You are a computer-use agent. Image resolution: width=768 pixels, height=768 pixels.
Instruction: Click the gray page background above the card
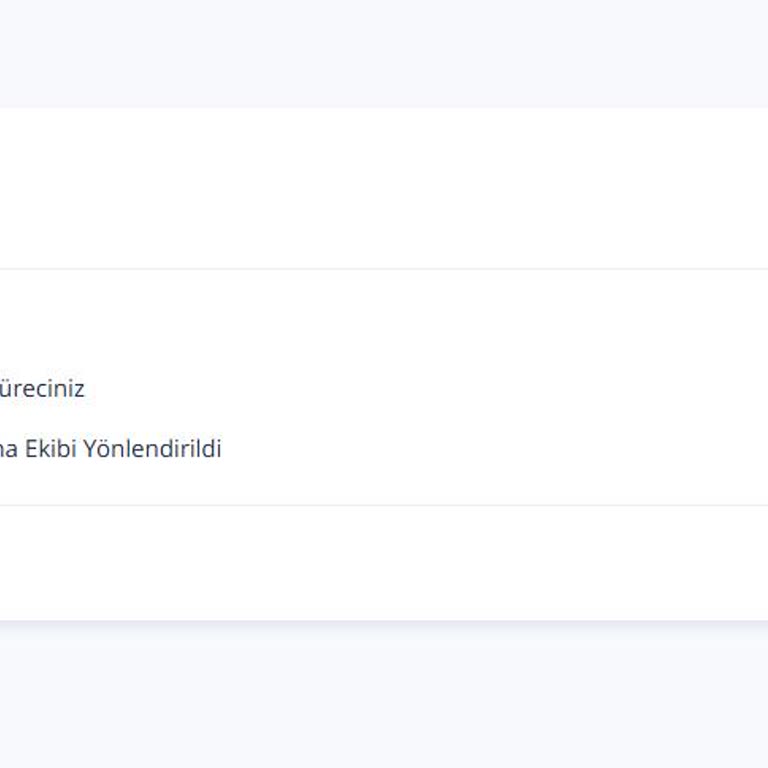click(384, 52)
